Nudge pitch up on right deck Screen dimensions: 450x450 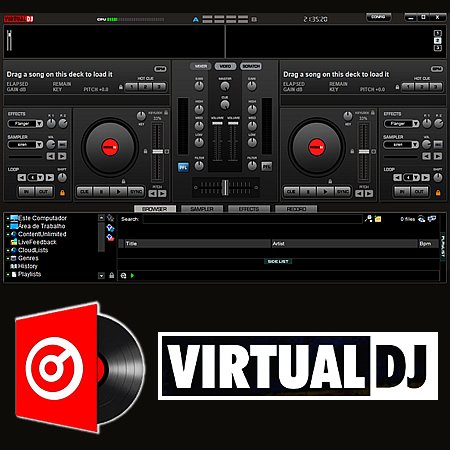click(x=369, y=194)
